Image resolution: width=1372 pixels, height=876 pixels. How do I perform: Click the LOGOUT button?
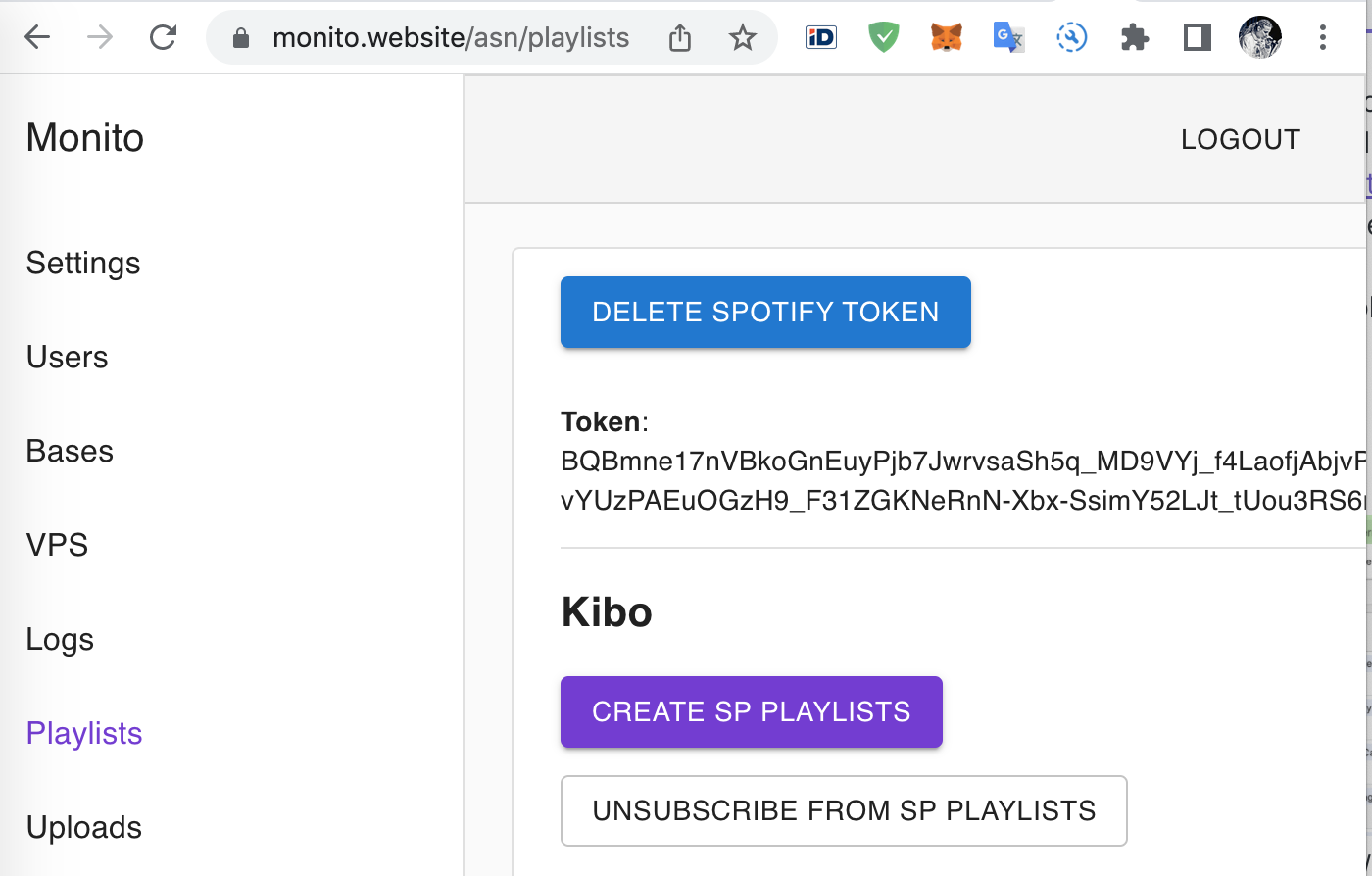pos(1241,139)
